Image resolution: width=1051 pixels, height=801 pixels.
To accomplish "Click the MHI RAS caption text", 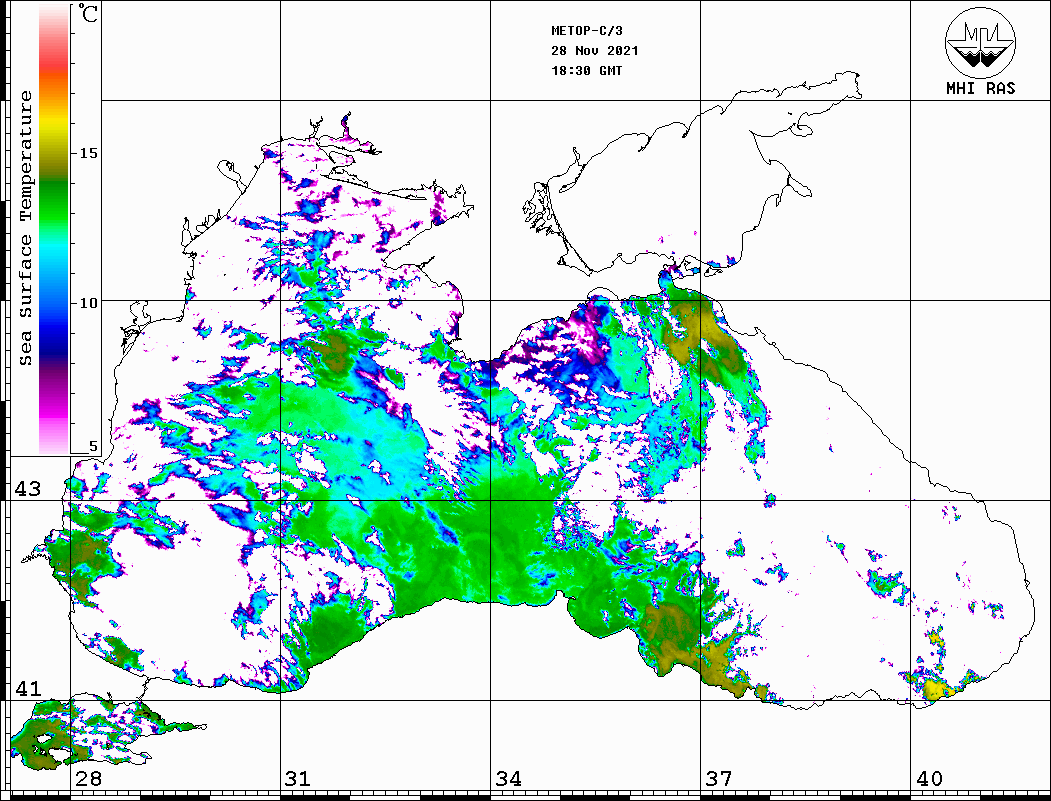I will (x=981, y=88).
